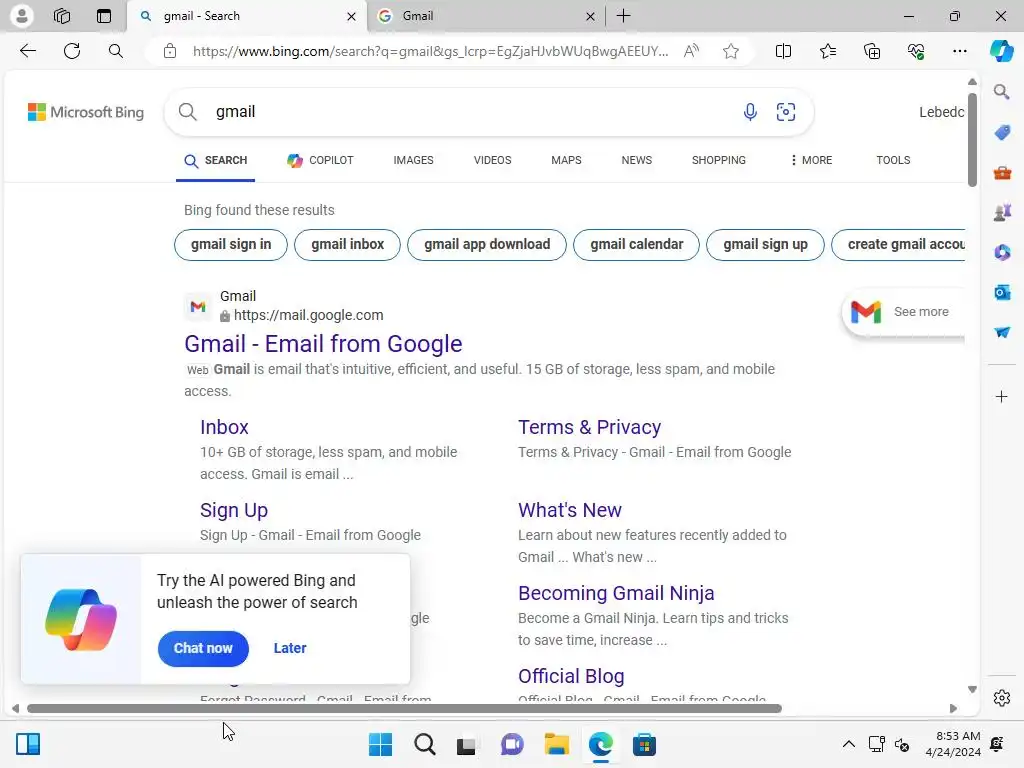The height and width of the screenshot is (768, 1024).
Task: Close the gmail - Search tab
Action: point(351,16)
